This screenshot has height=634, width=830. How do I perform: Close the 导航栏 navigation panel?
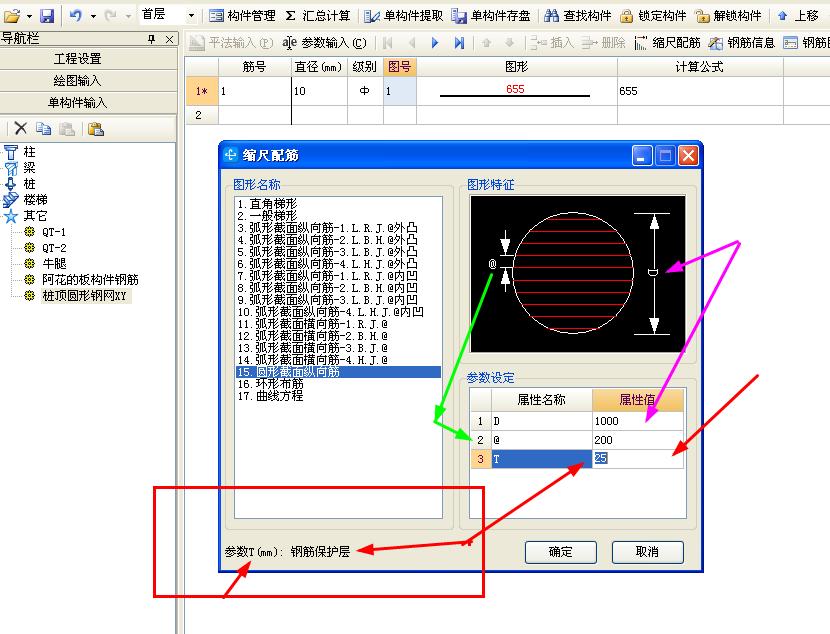(x=169, y=39)
